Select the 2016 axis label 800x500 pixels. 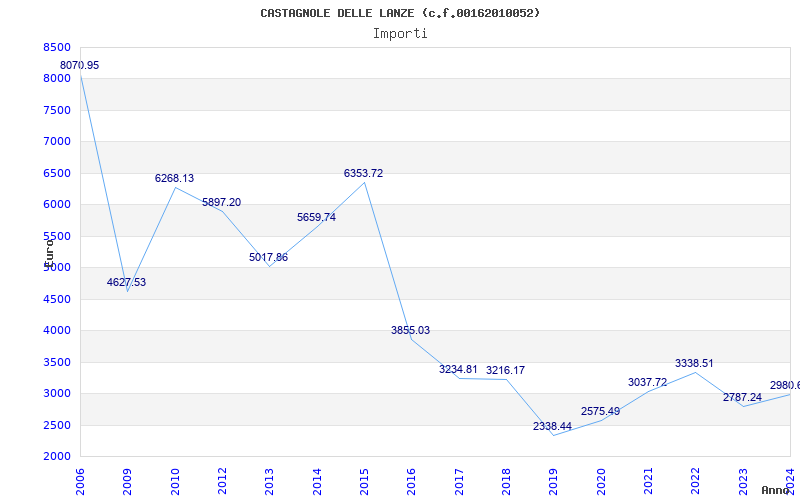point(412,482)
